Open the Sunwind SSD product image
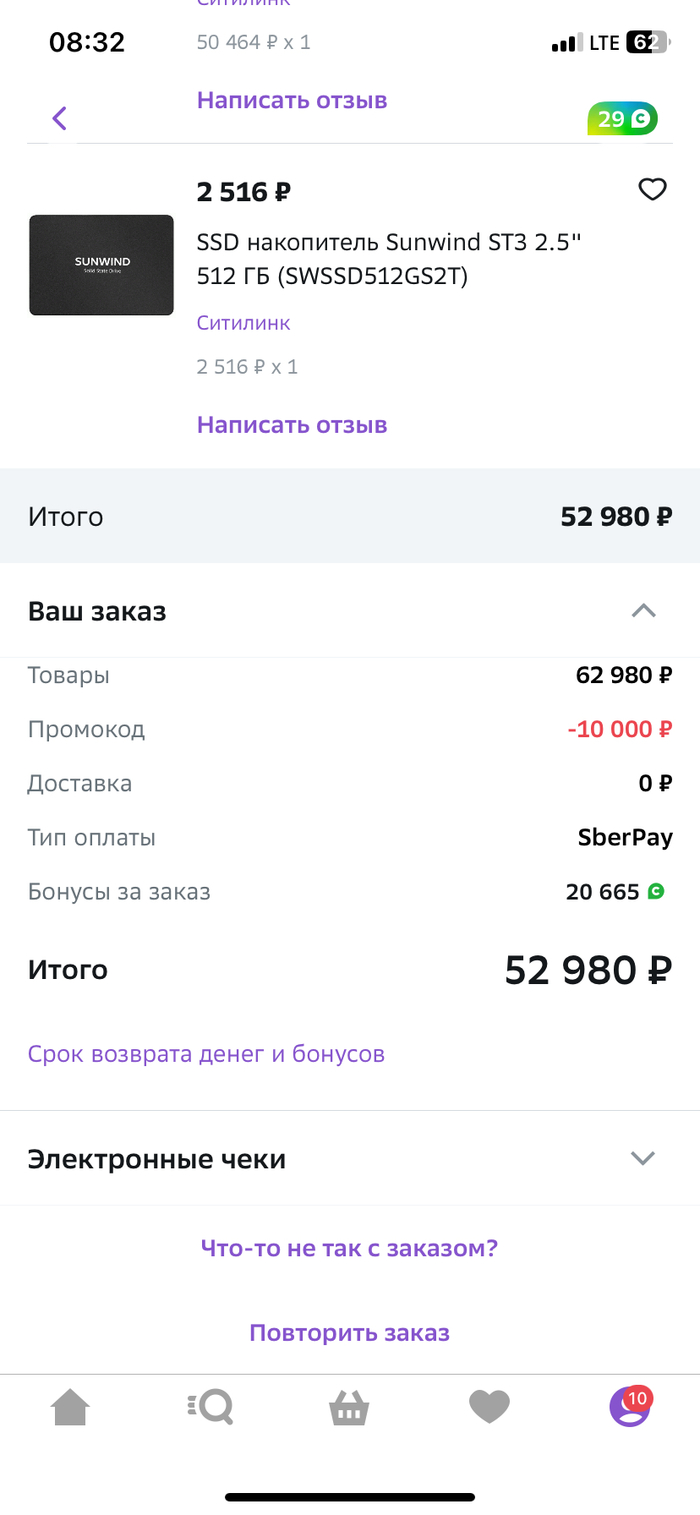This screenshot has width=700, height=1515. [101, 265]
